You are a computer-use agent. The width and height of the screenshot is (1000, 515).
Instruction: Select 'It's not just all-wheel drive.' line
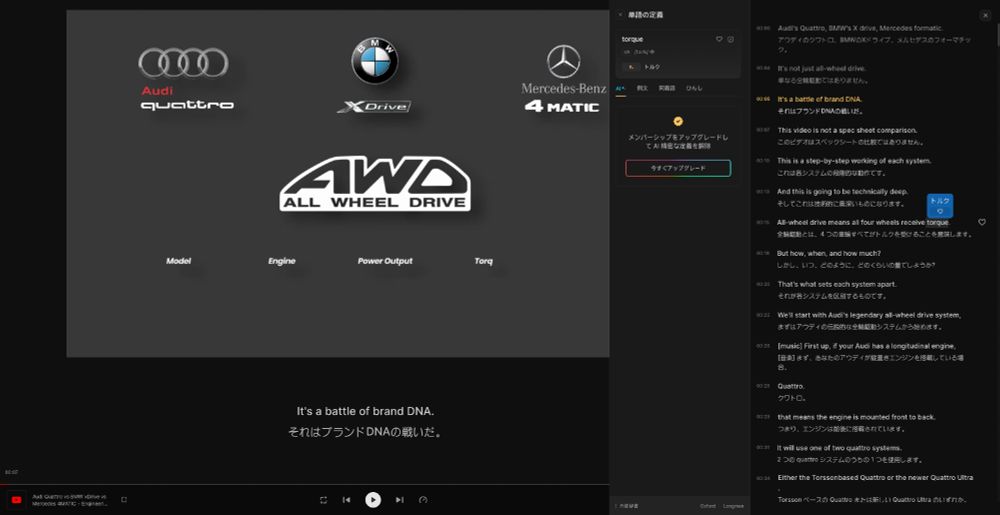pyautogui.click(x=821, y=68)
